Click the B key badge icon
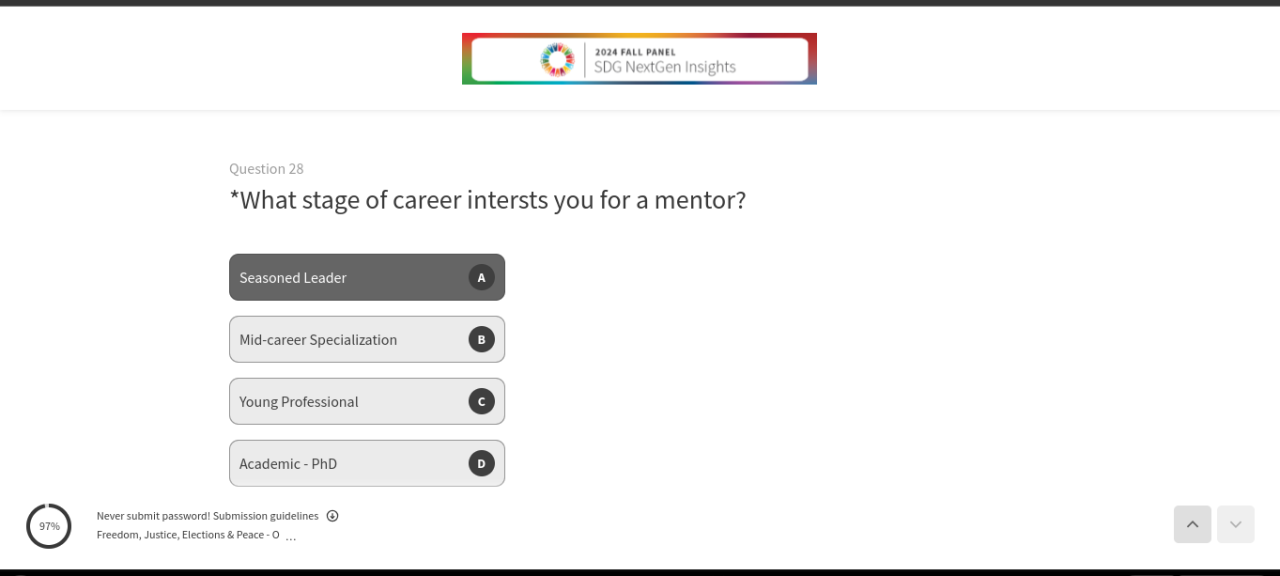Screen dimensions: 1280x576 (x=481, y=339)
